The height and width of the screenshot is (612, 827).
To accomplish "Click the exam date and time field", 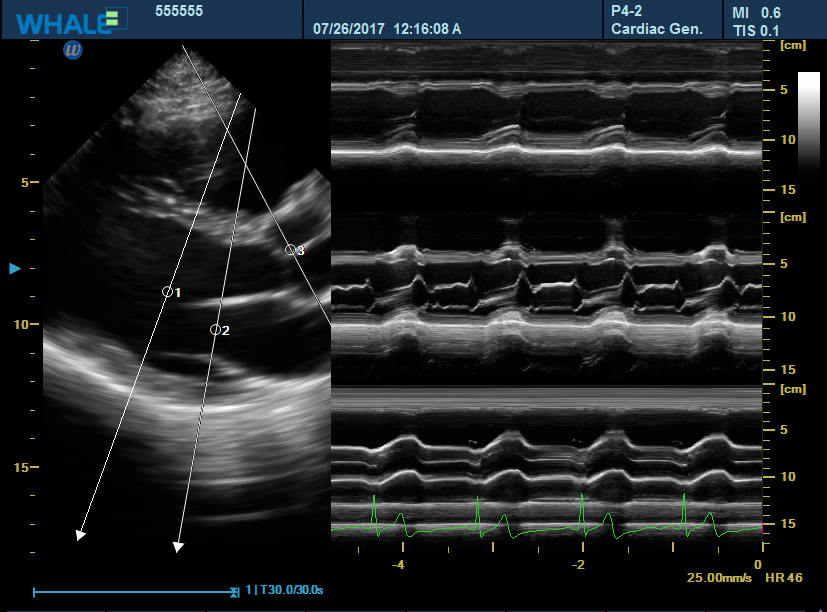I will [x=387, y=29].
